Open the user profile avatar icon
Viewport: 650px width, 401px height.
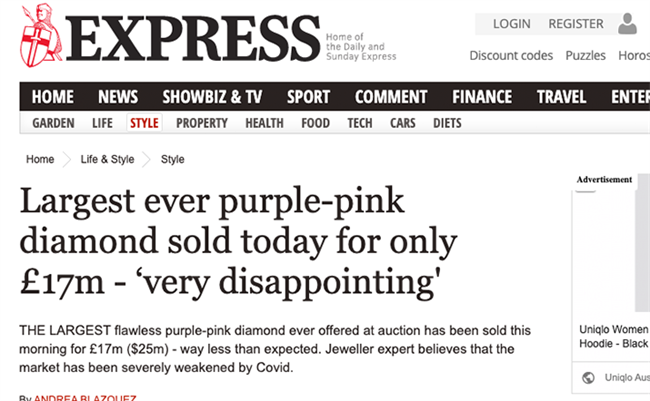(628, 23)
